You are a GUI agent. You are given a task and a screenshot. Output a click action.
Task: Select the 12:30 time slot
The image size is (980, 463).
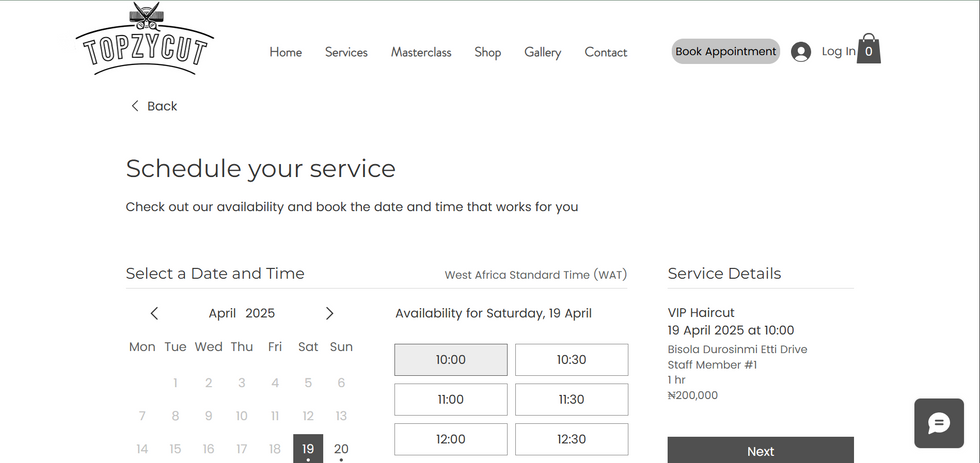coord(571,439)
